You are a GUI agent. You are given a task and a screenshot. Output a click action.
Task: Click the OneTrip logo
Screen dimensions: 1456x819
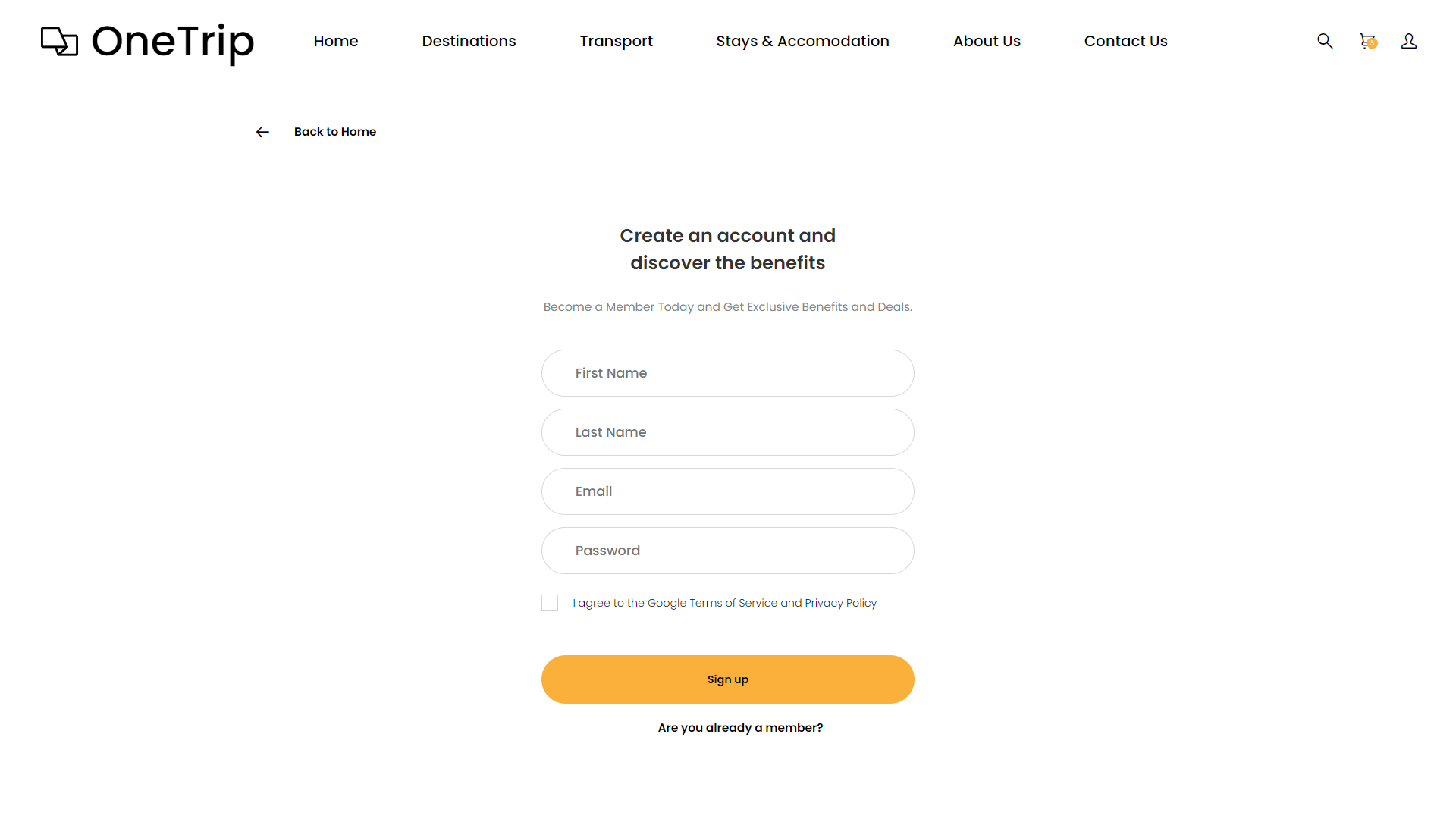(147, 43)
